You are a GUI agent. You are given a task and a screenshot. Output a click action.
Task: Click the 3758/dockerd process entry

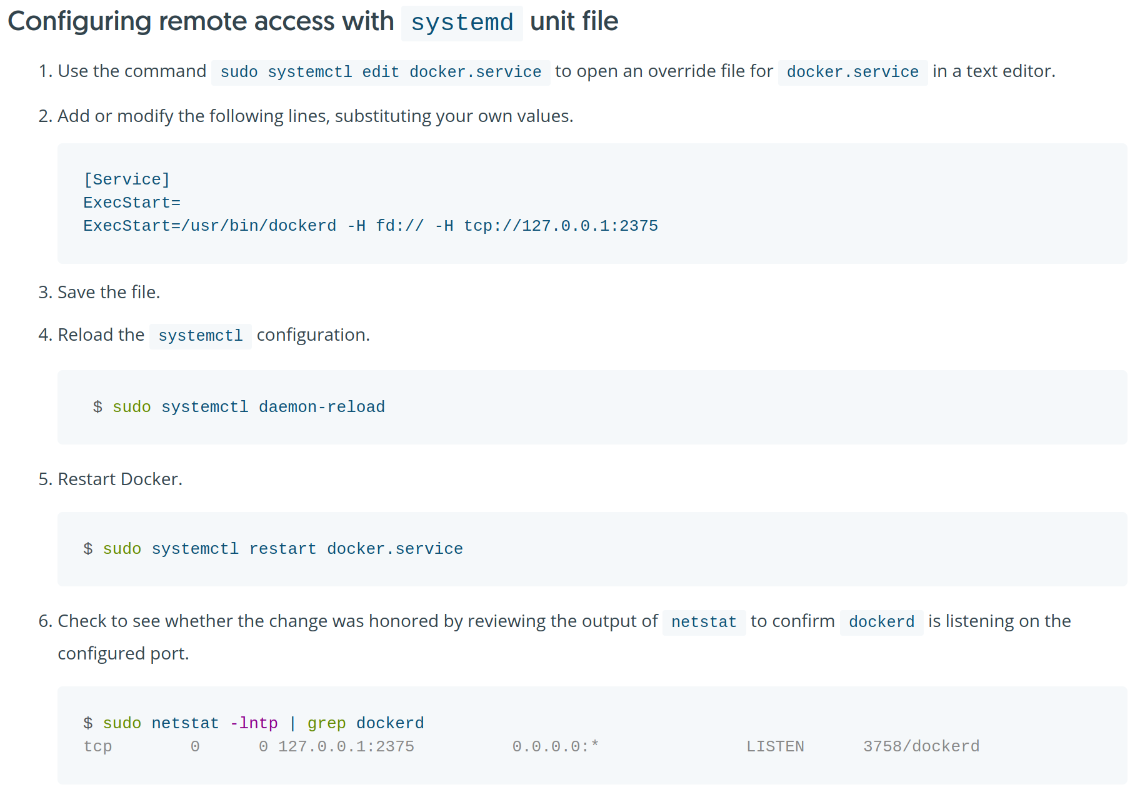click(x=921, y=746)
